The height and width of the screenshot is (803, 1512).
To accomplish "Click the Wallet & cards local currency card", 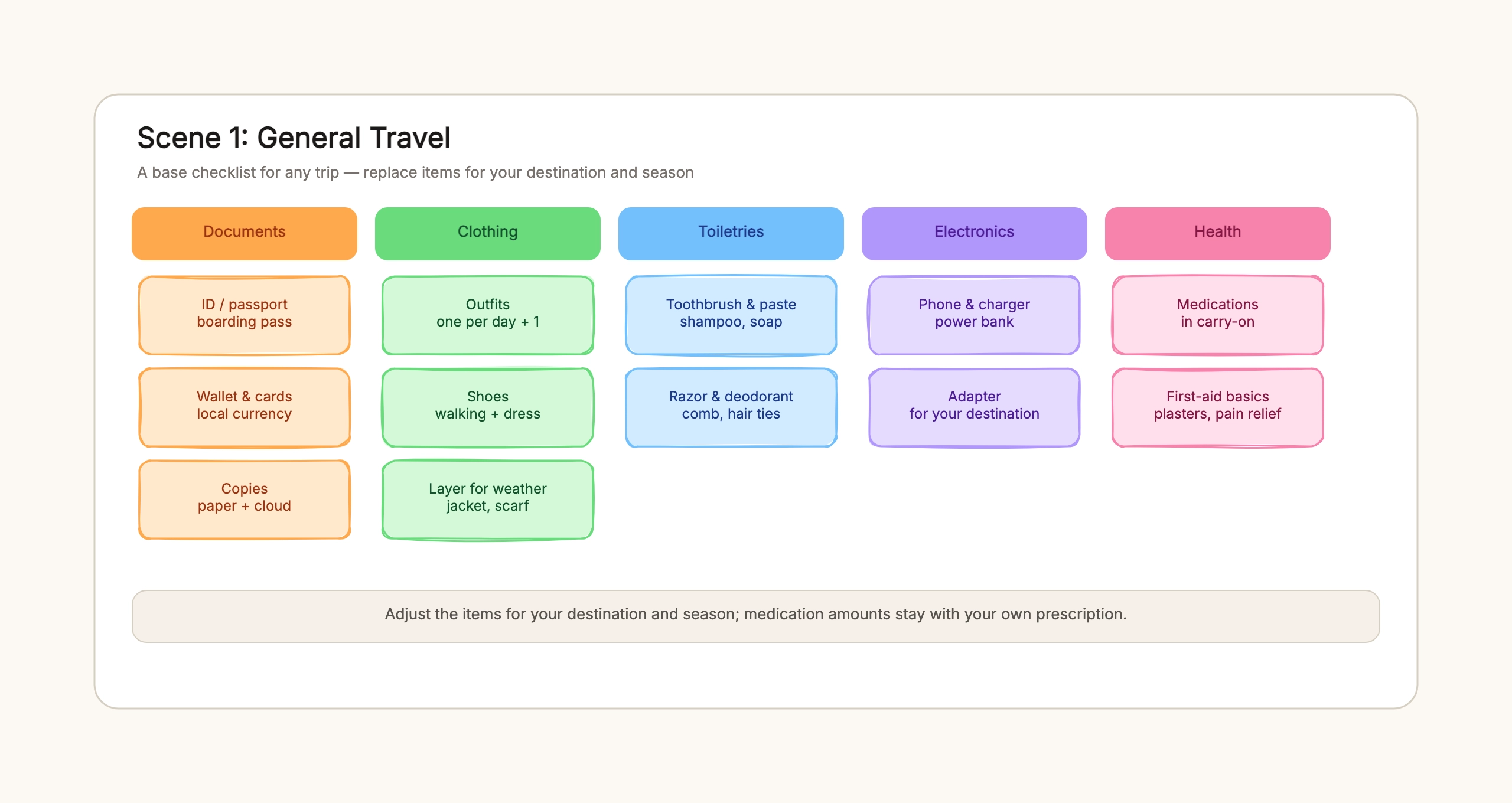I will [245, 407].
